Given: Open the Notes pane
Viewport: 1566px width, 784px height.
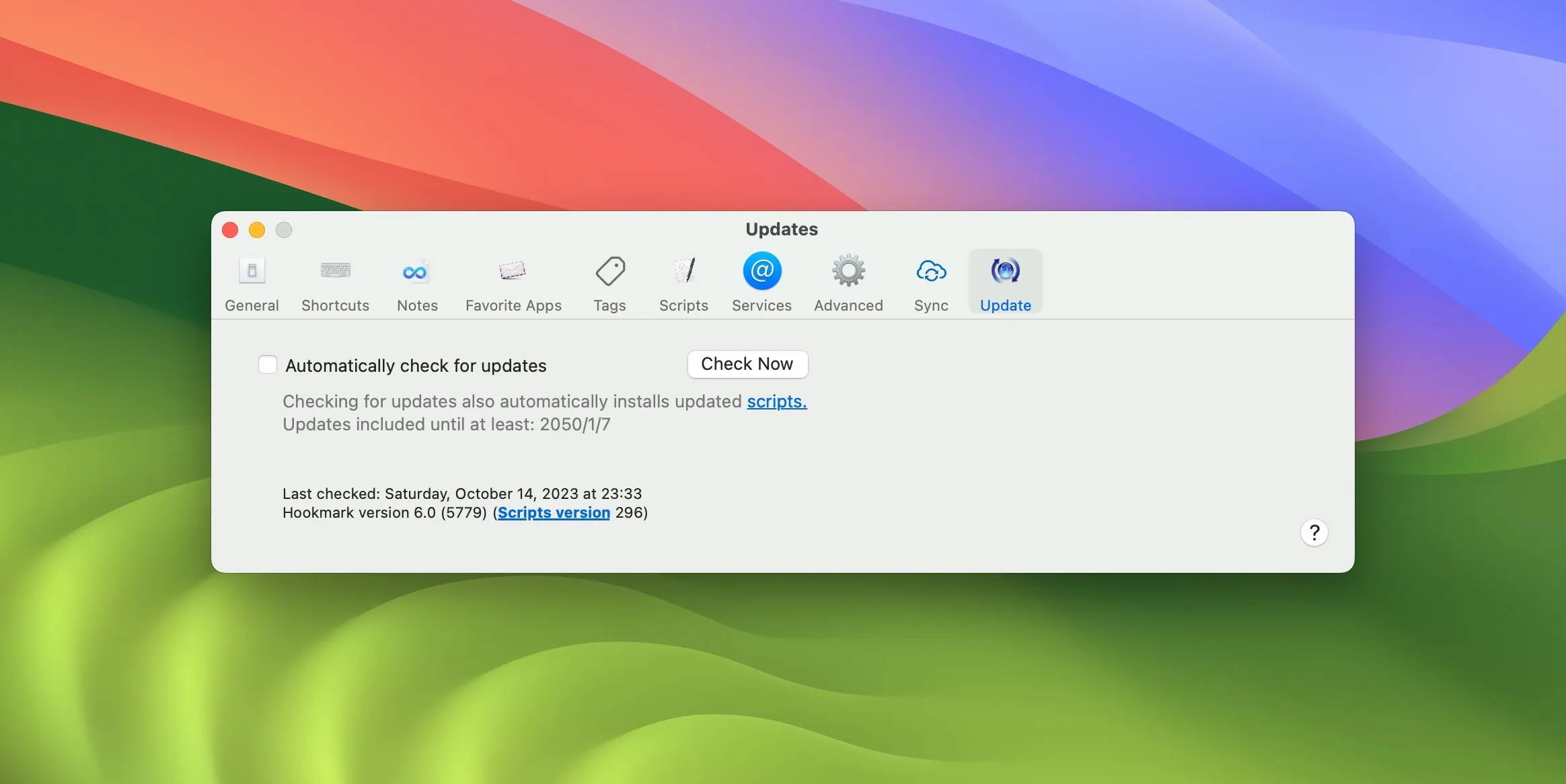Looking at the screenshot, I should [416, 282].
